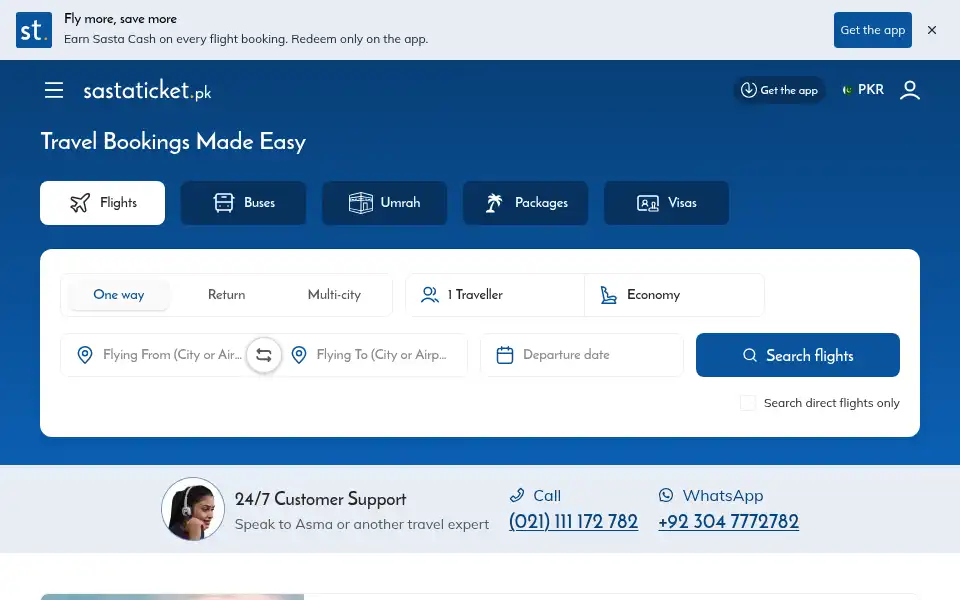Click the palm tree Packages icon
Image resolution: width=960 pixels, height=600 pixels.
pos(494,203)
